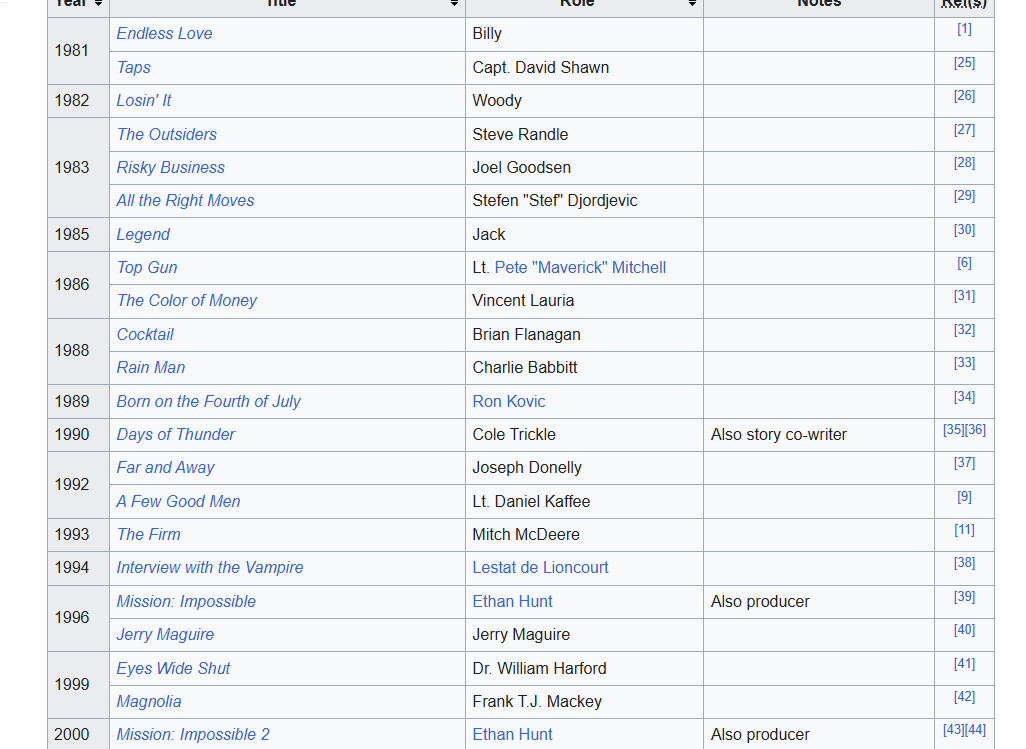Open Jerry Maguire film title link

(x=165, y=634)
